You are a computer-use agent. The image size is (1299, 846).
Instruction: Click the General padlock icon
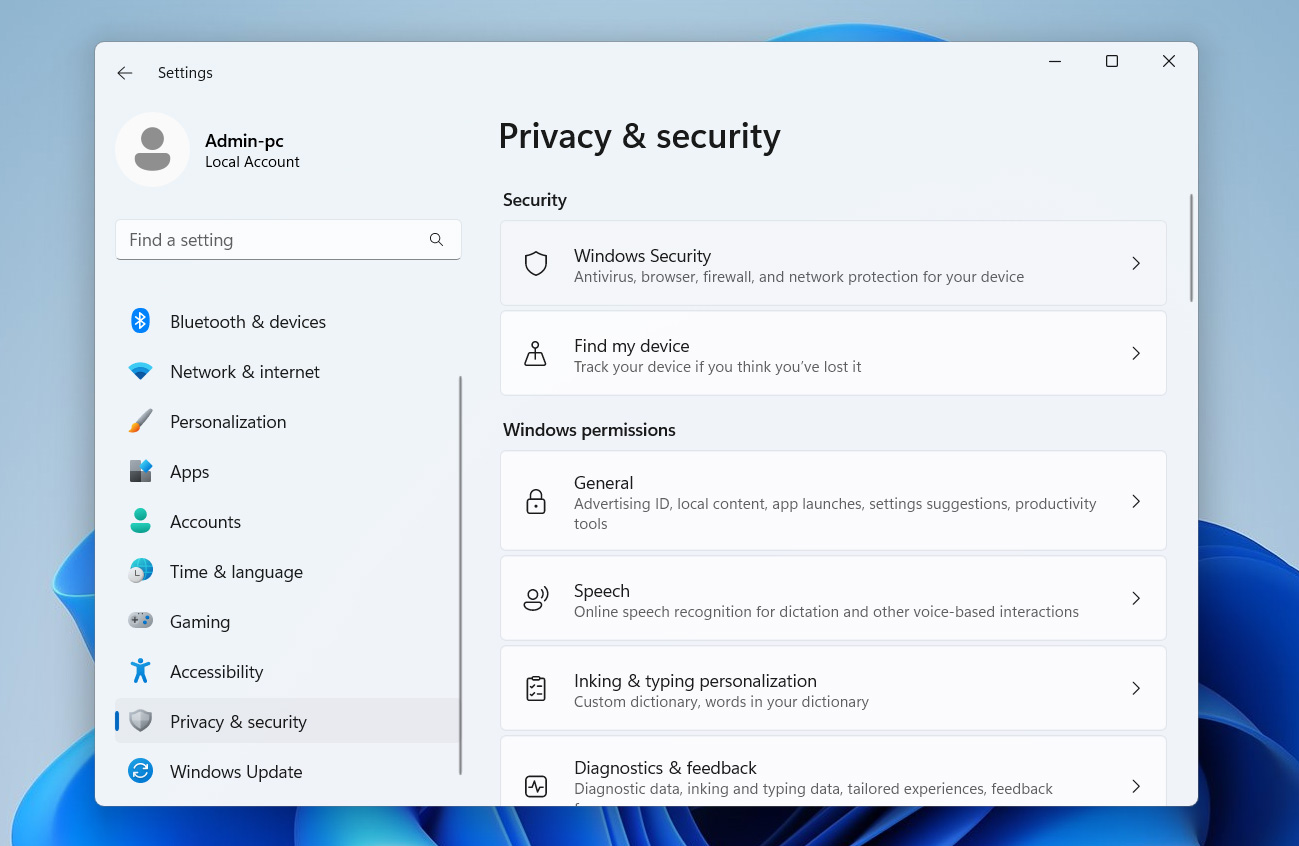[536, 501]
